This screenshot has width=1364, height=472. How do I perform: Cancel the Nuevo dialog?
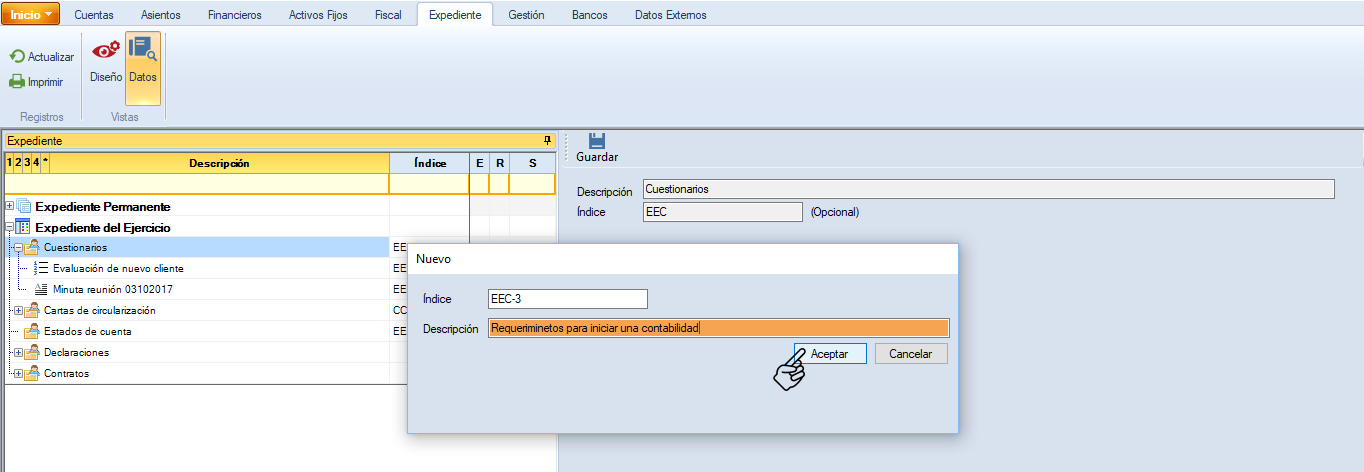pos(910,354)
